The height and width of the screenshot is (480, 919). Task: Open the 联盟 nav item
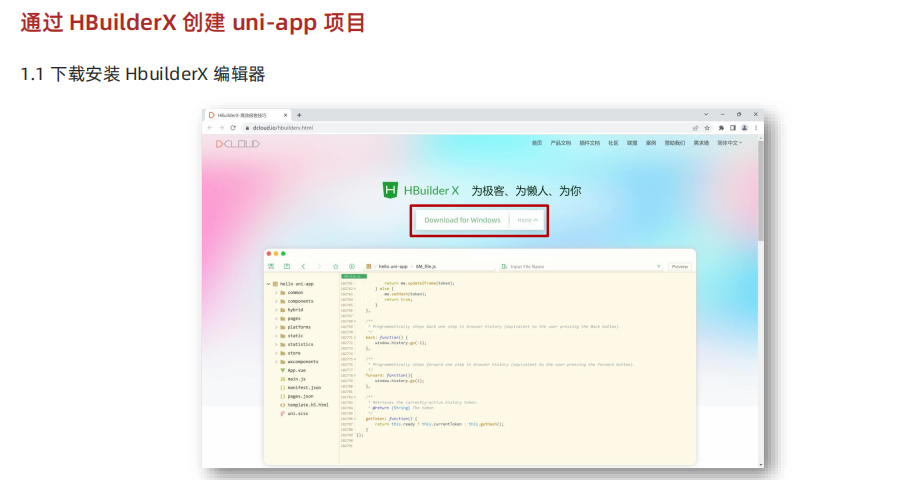pos(632,143)
